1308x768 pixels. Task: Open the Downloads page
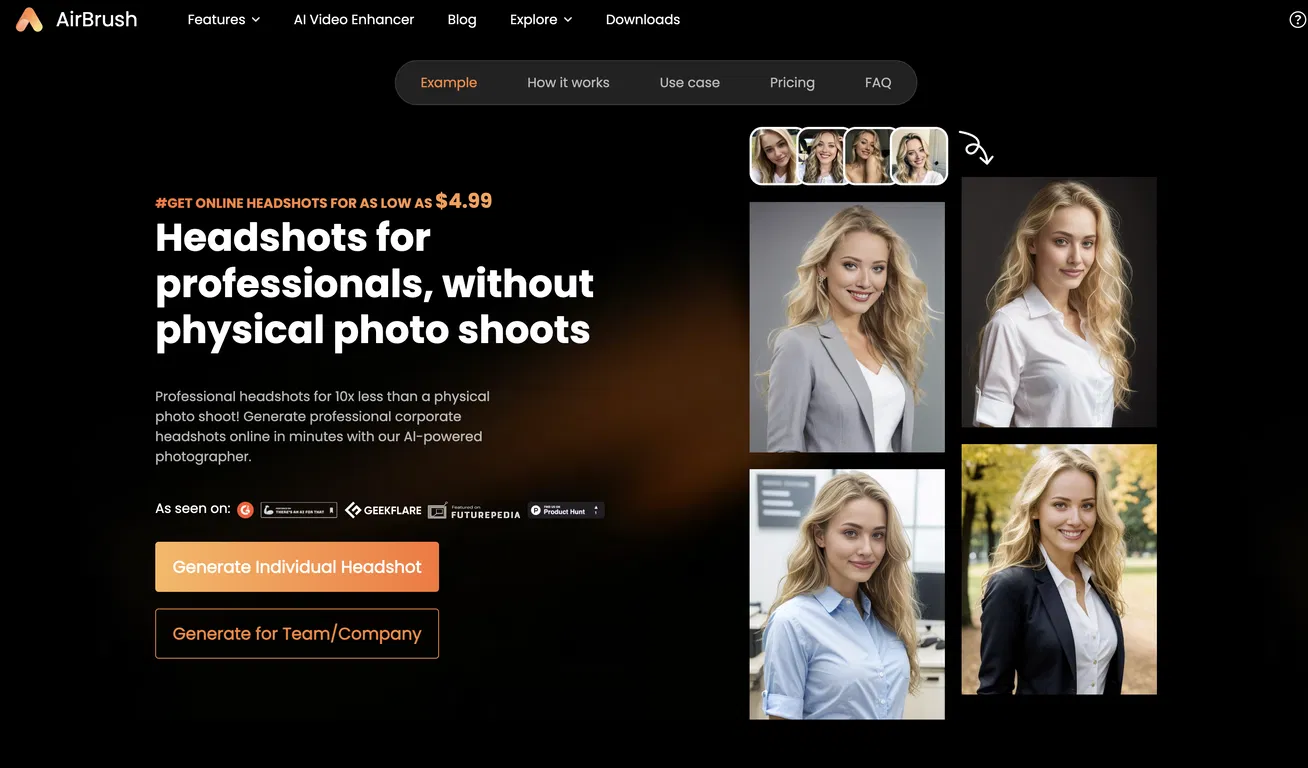643,19
